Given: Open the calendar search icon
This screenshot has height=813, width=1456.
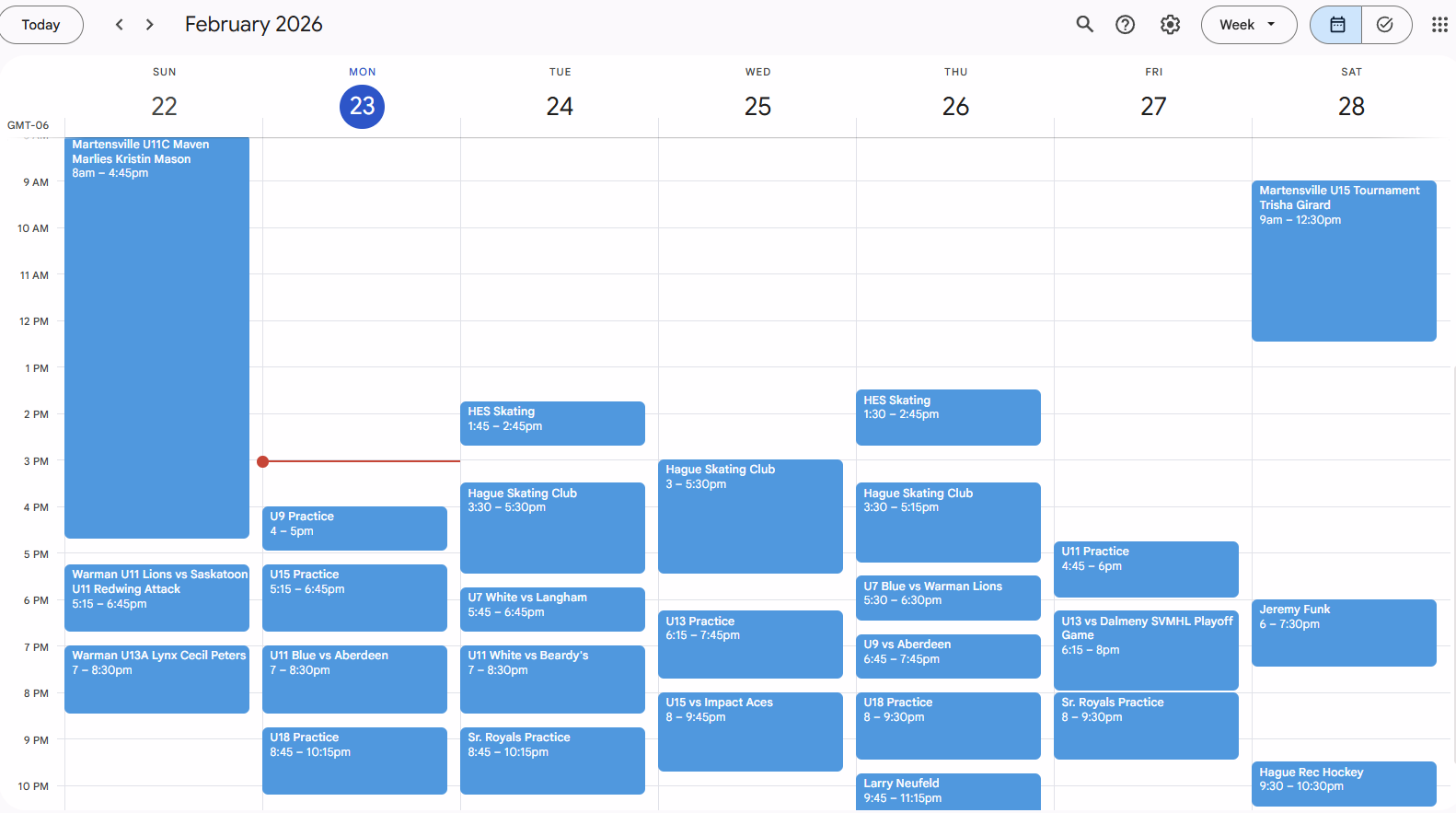Looking at the screenshot, I should [1085, 25].
